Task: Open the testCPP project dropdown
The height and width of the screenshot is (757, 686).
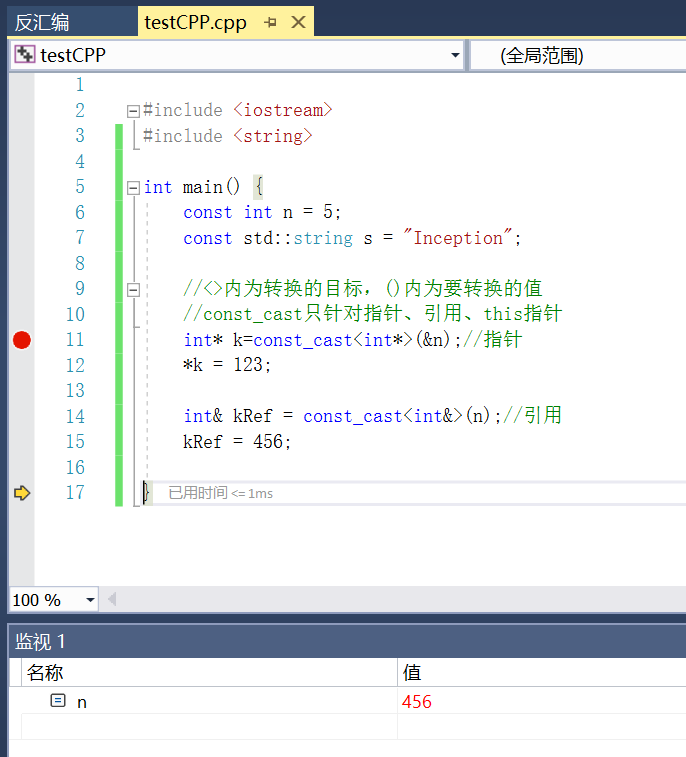Action: pos(455,55)
